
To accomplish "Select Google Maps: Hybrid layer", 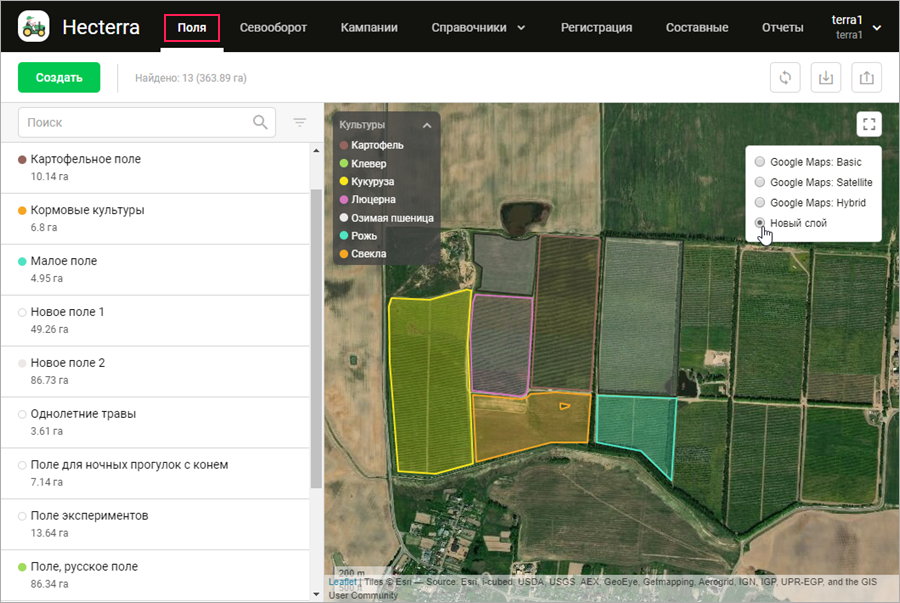I will pos(761,203).
